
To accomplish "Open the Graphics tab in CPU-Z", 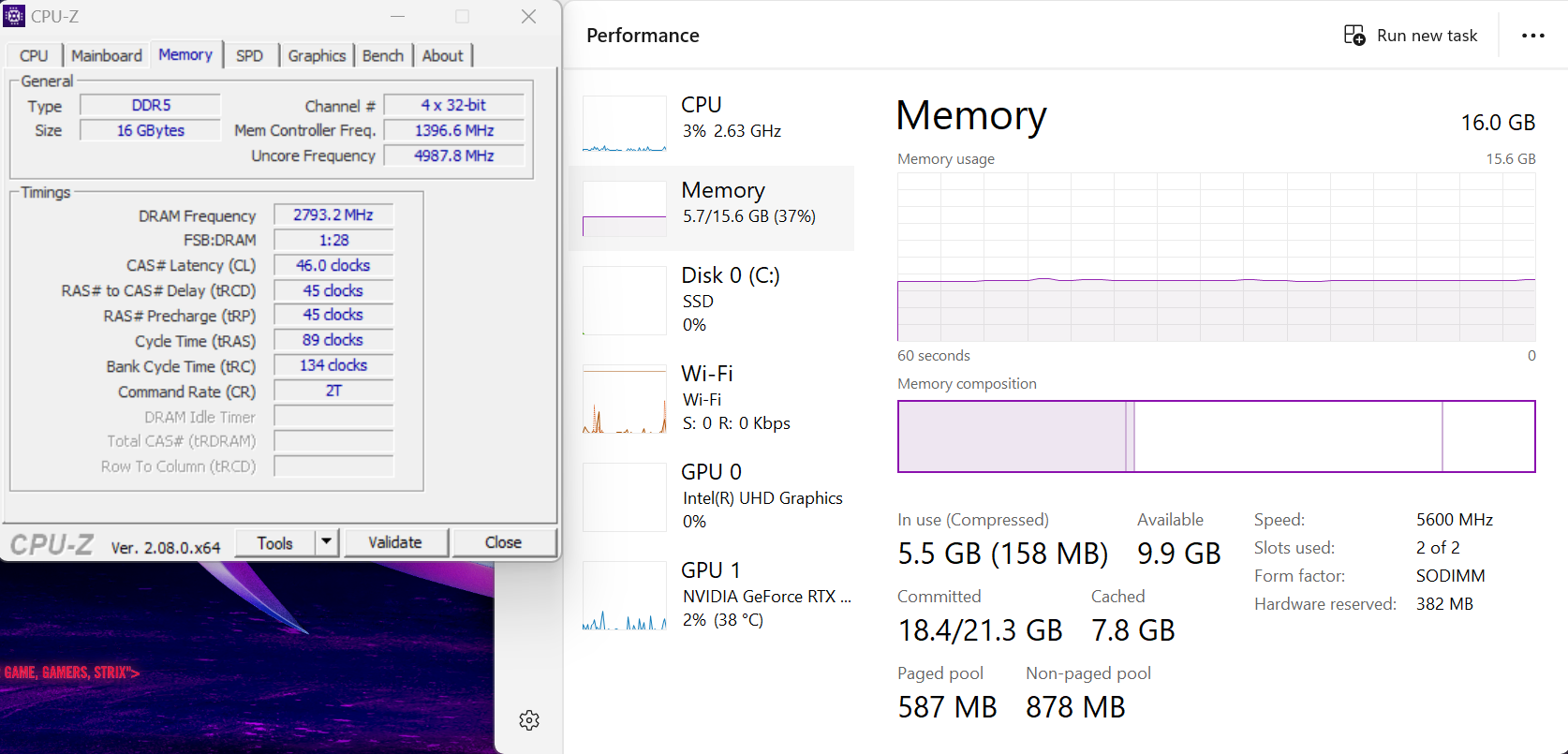I will (317, 56).
